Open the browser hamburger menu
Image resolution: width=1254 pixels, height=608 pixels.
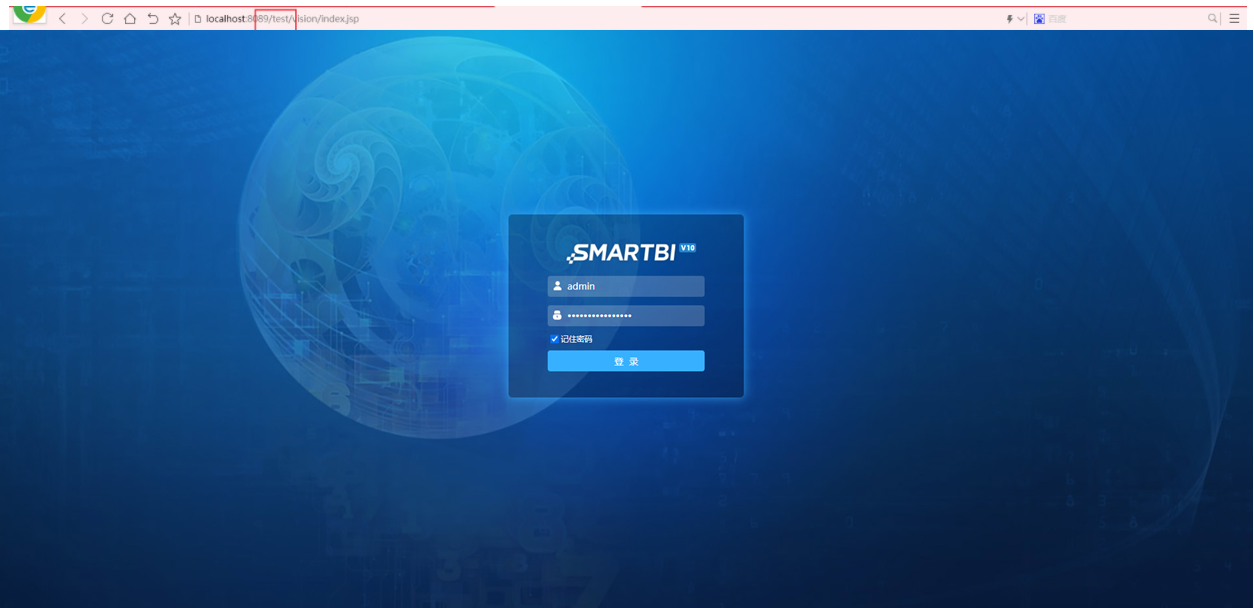(1235, 19)
